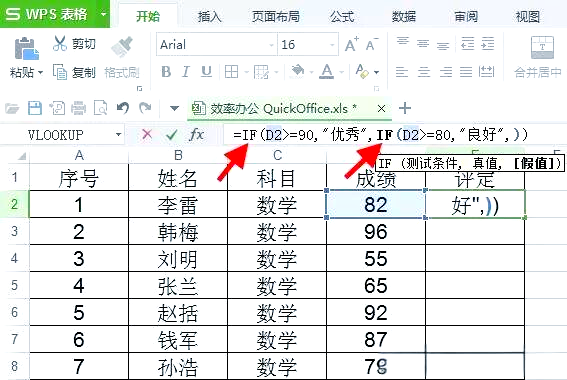567x380 pixels.
Task: Apply cell borders icon
Action: pyautogui.click(x=231, y=72)
